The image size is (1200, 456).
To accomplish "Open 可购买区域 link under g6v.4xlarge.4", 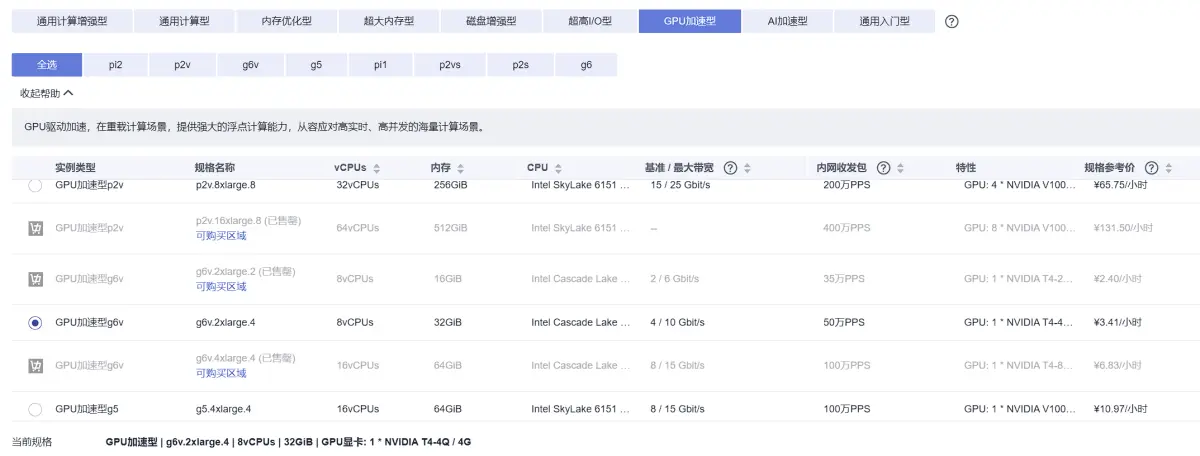I will (221, 373).
